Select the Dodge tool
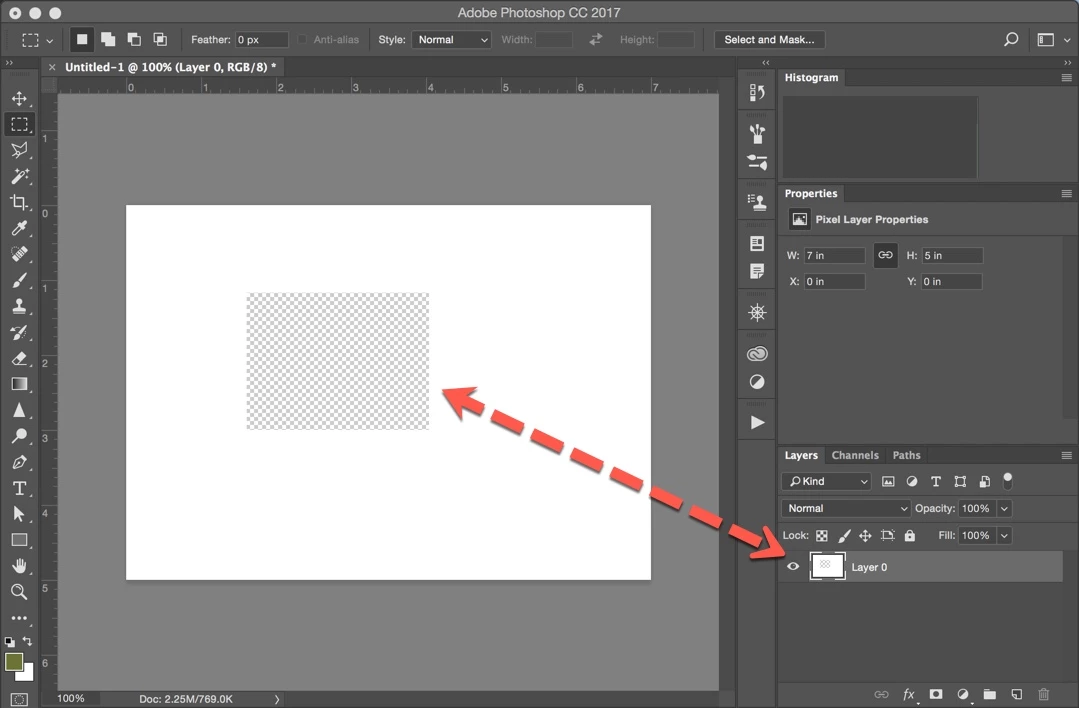Screen dimensions: 1079x708 [x=19, y=436]
